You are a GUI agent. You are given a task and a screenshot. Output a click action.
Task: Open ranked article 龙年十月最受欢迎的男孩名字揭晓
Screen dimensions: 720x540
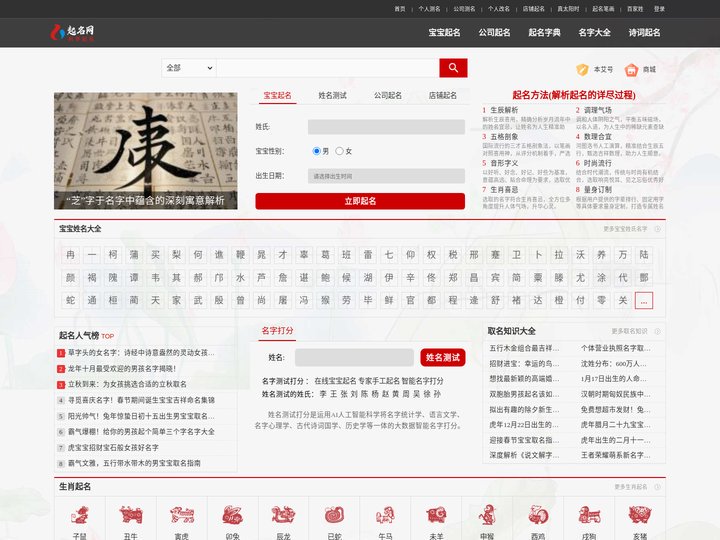coord(122,368)
